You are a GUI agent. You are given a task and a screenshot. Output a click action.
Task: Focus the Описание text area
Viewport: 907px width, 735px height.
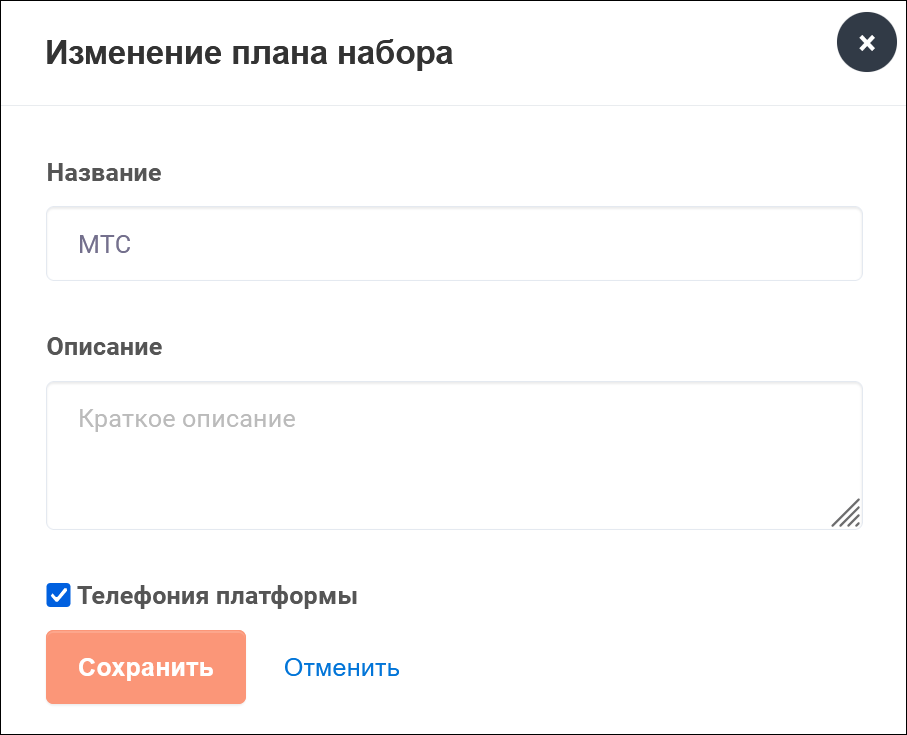point(454,455)
